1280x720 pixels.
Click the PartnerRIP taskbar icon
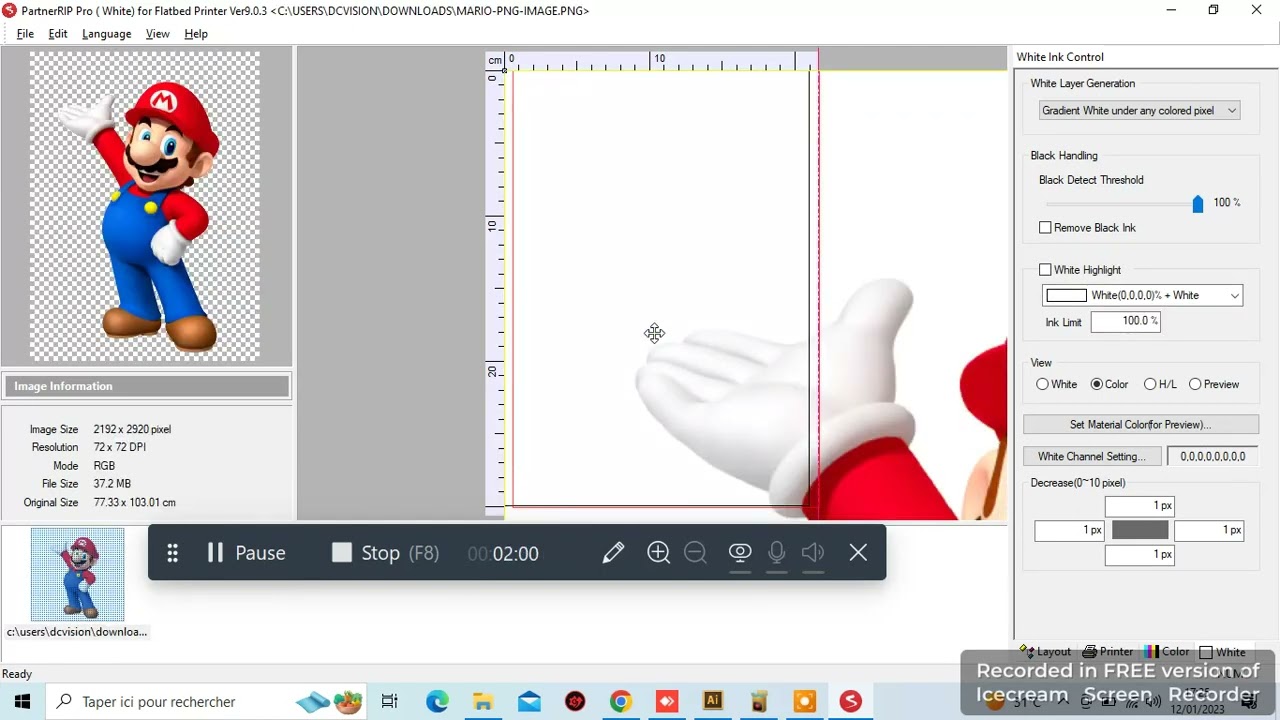(x=851, y=702)
